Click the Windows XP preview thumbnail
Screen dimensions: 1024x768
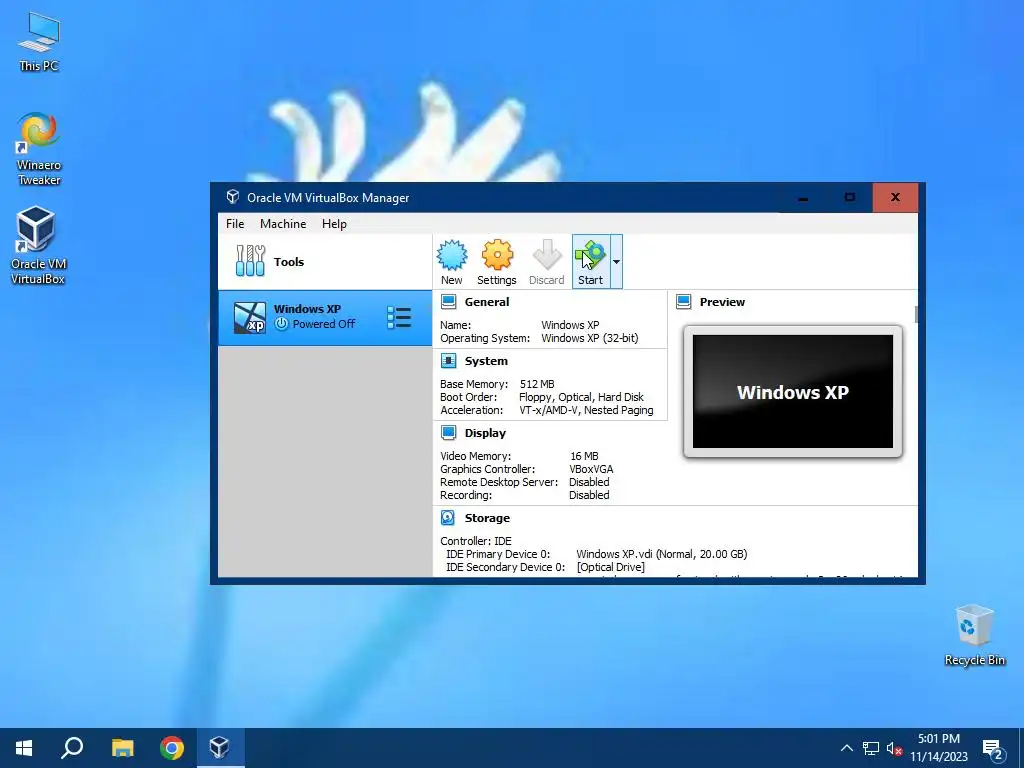tap(793, 392)
